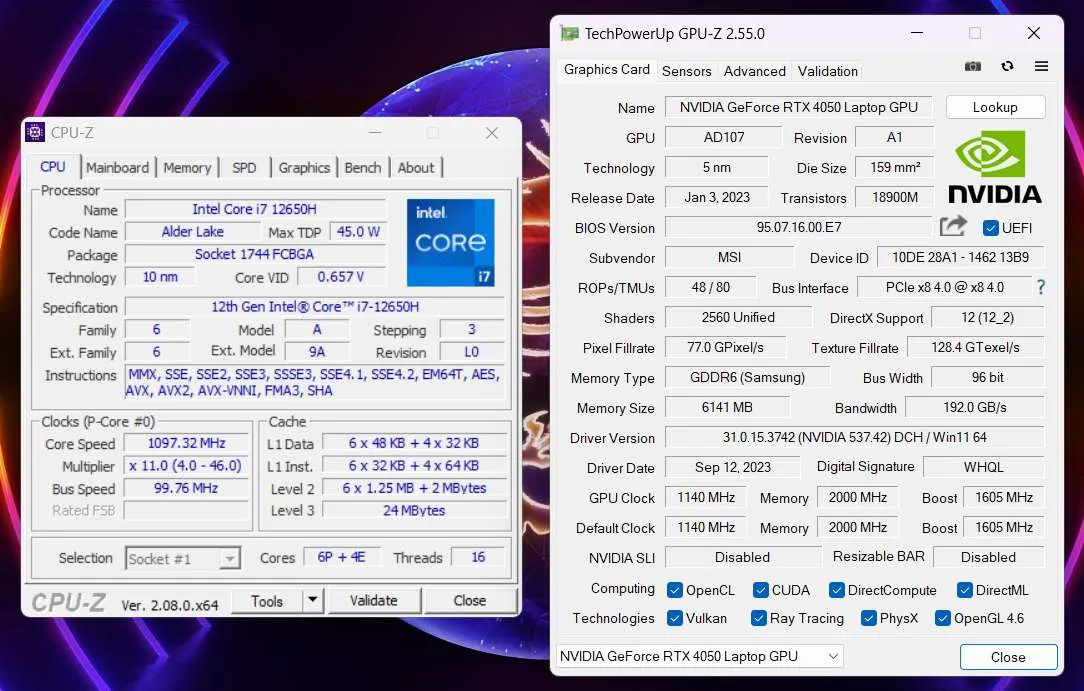This screenshot has width=1084, height=691.
Task: Click the GPU-Z title bar icon
Action: (x=570, y=33)
